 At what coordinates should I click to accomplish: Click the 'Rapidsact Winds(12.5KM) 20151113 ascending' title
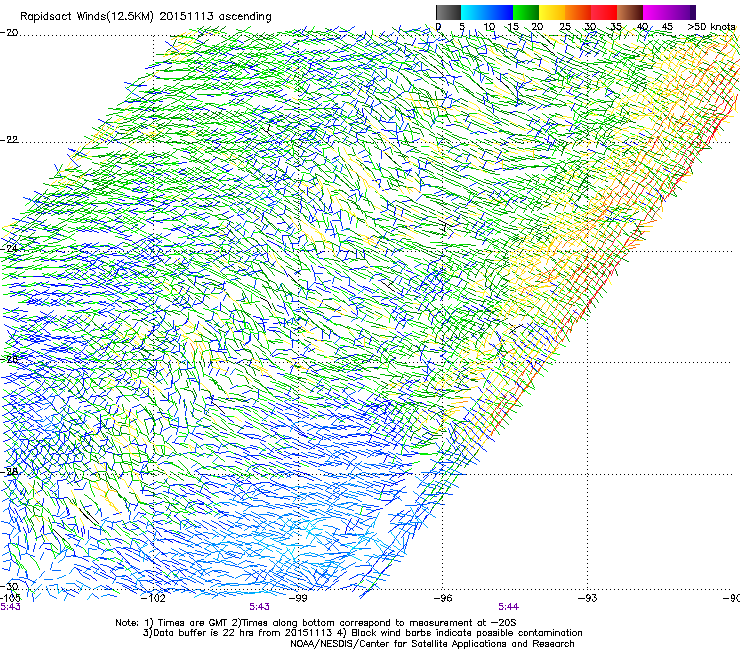[146, 17]
